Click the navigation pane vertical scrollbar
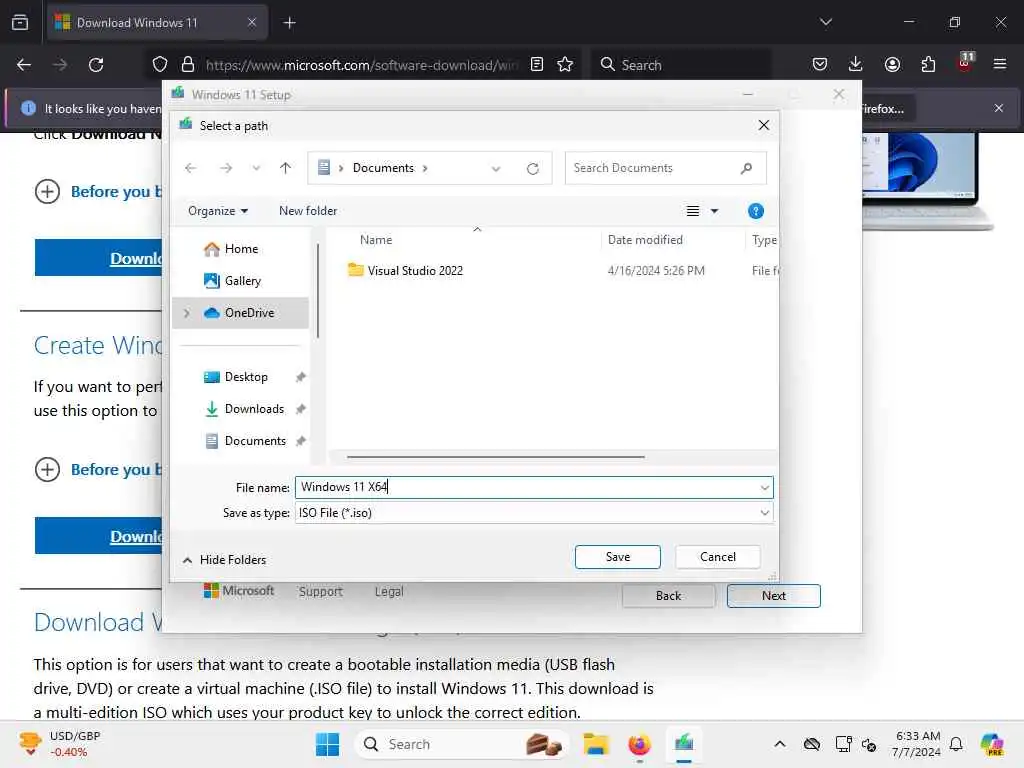This screenshot has width=1024, height=768. (318, 291)
